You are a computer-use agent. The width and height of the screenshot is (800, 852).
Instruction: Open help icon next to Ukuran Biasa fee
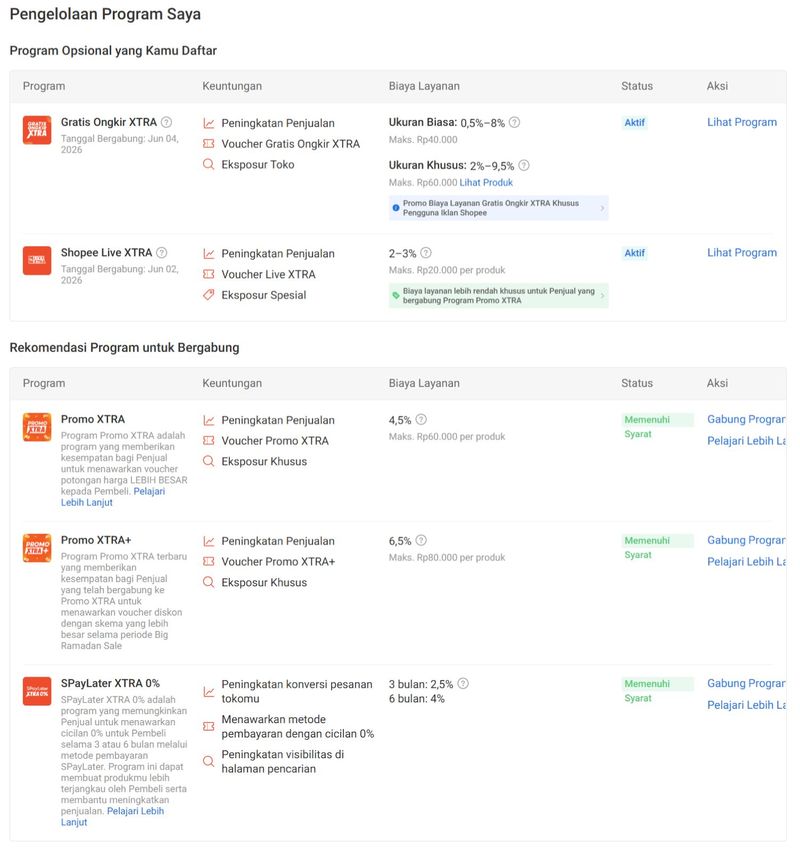click(514, 122)
